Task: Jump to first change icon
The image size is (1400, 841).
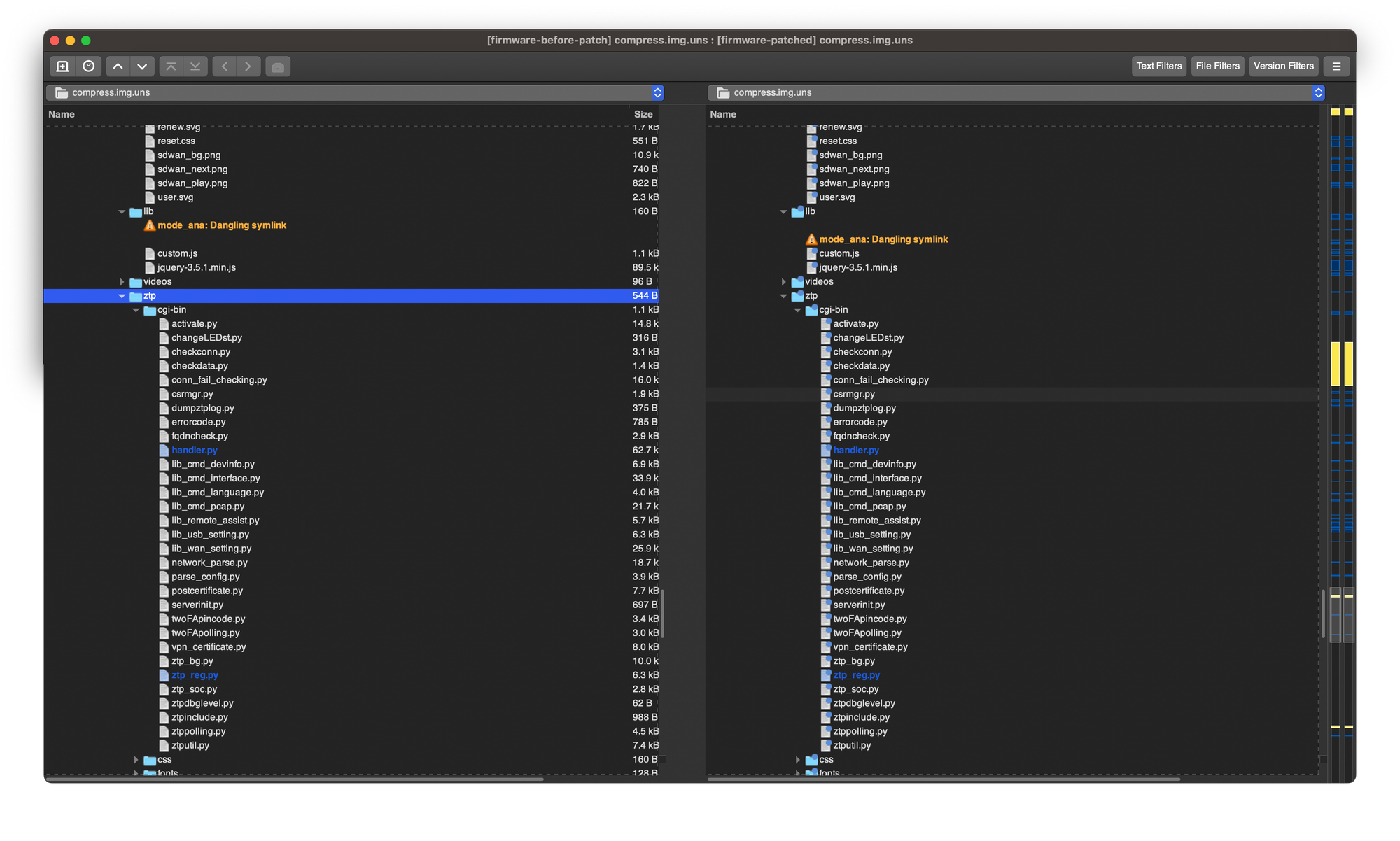Action: pyautogui.click(x=171, y=66)
